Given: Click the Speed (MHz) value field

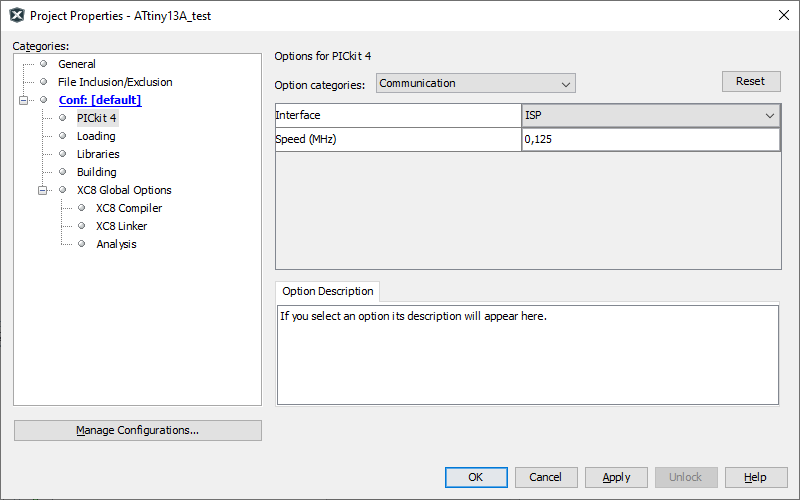Looking at the screenshot, I should pos(651,139).
